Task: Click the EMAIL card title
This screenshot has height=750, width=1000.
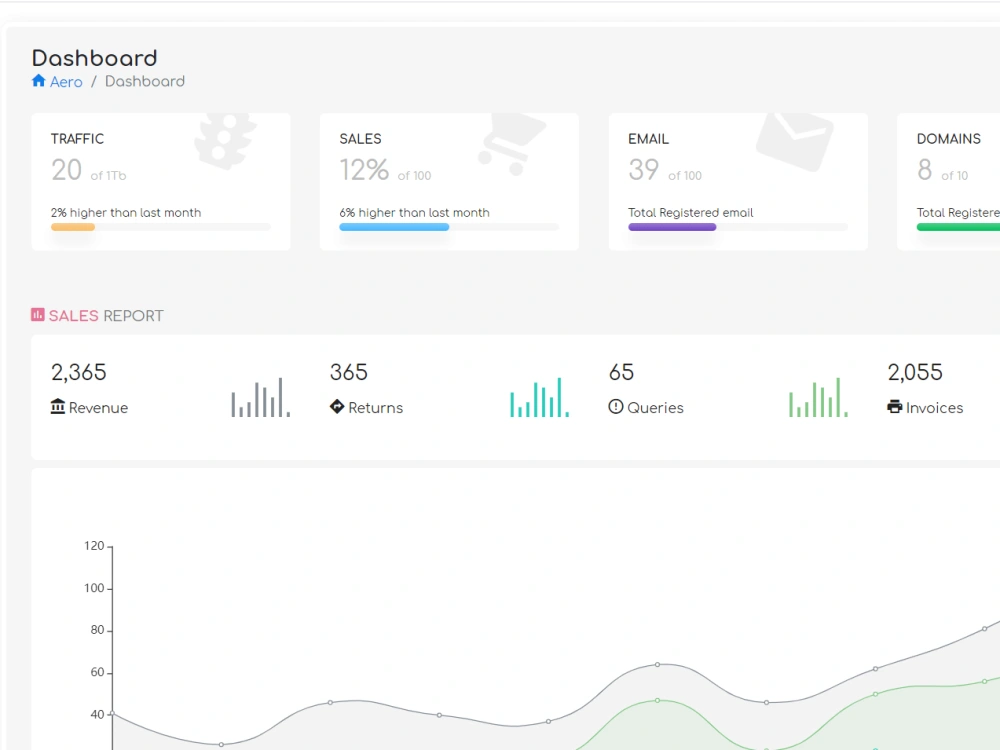Action: point(649,139)
